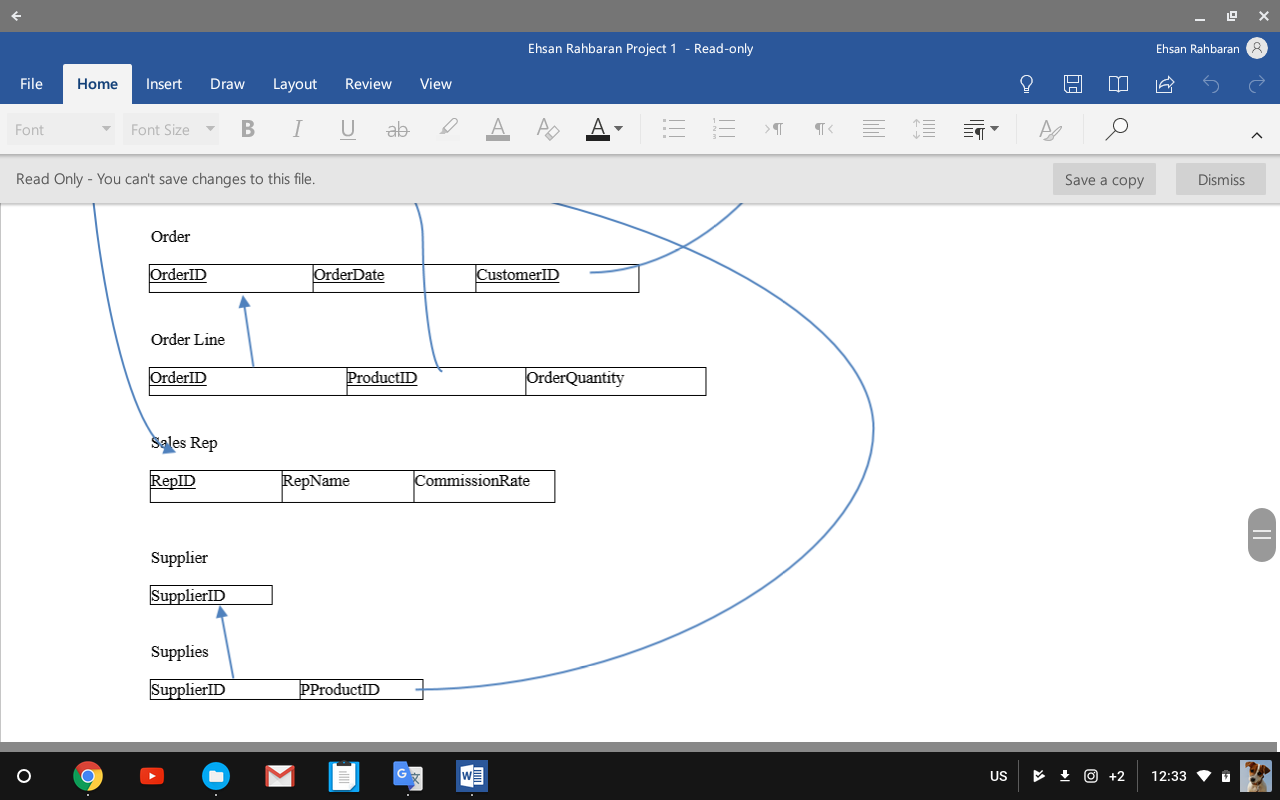Toggle Italic formatting
The image size is (1280, 800).
(297, 129)
